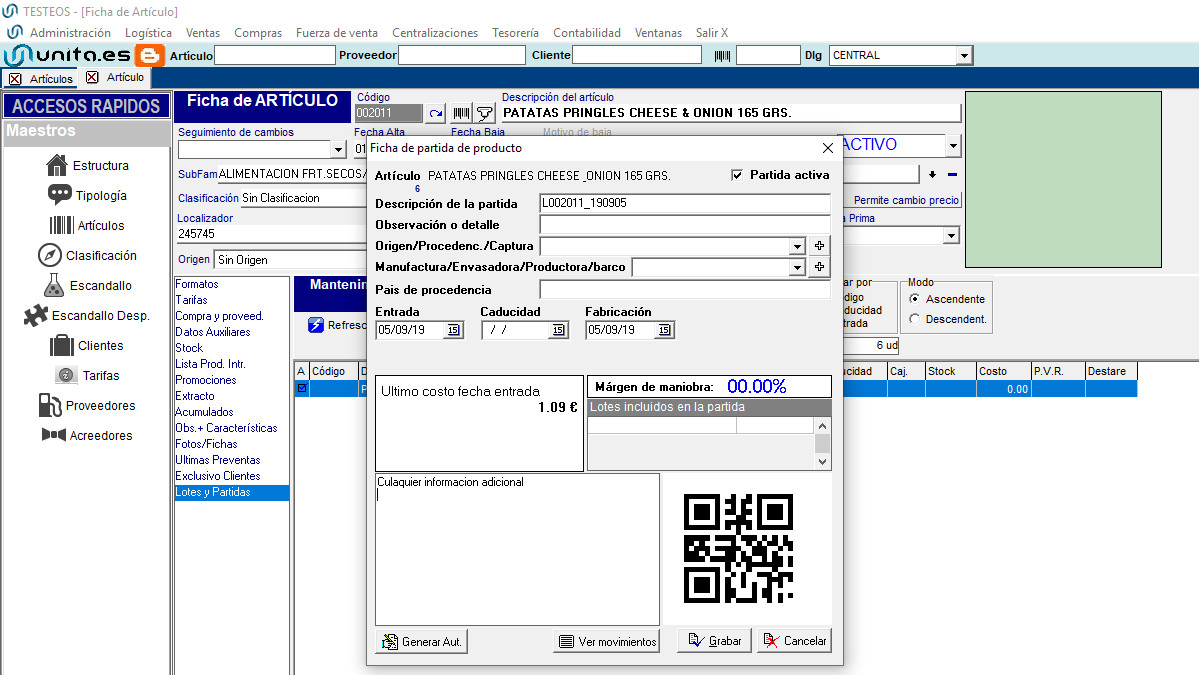Add new Manufactura entry with plus
1199x675 pixels.
[x=820, y=267]
